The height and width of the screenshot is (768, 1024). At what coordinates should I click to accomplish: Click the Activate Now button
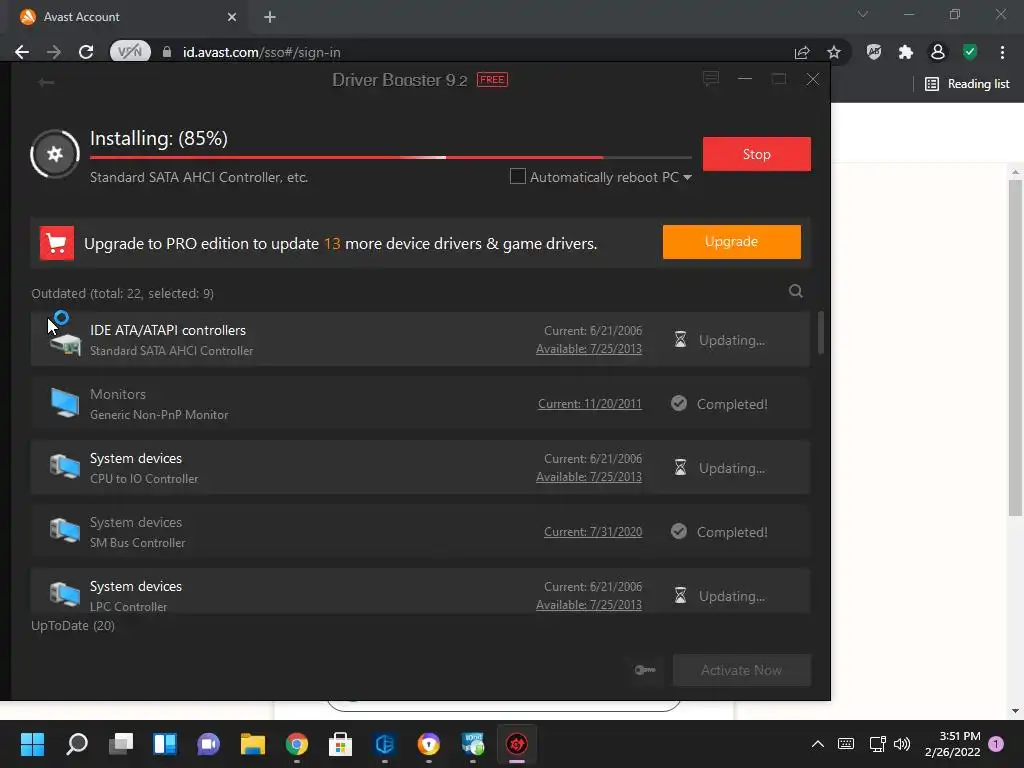point(742,670)
